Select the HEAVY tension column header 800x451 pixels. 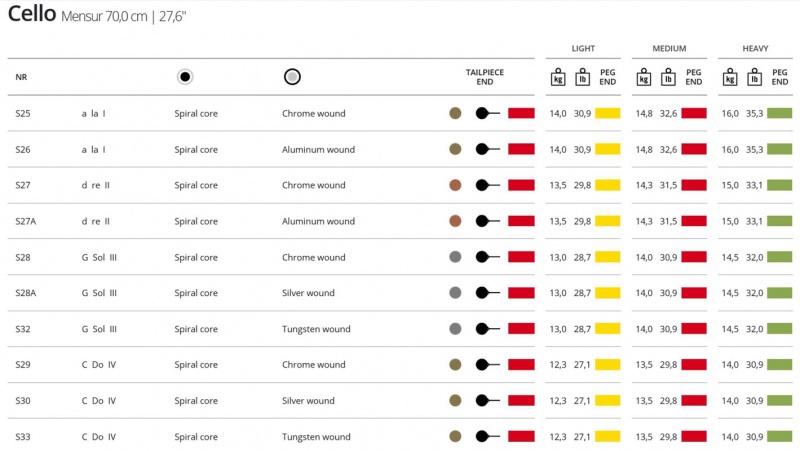[x=755, y=48]
